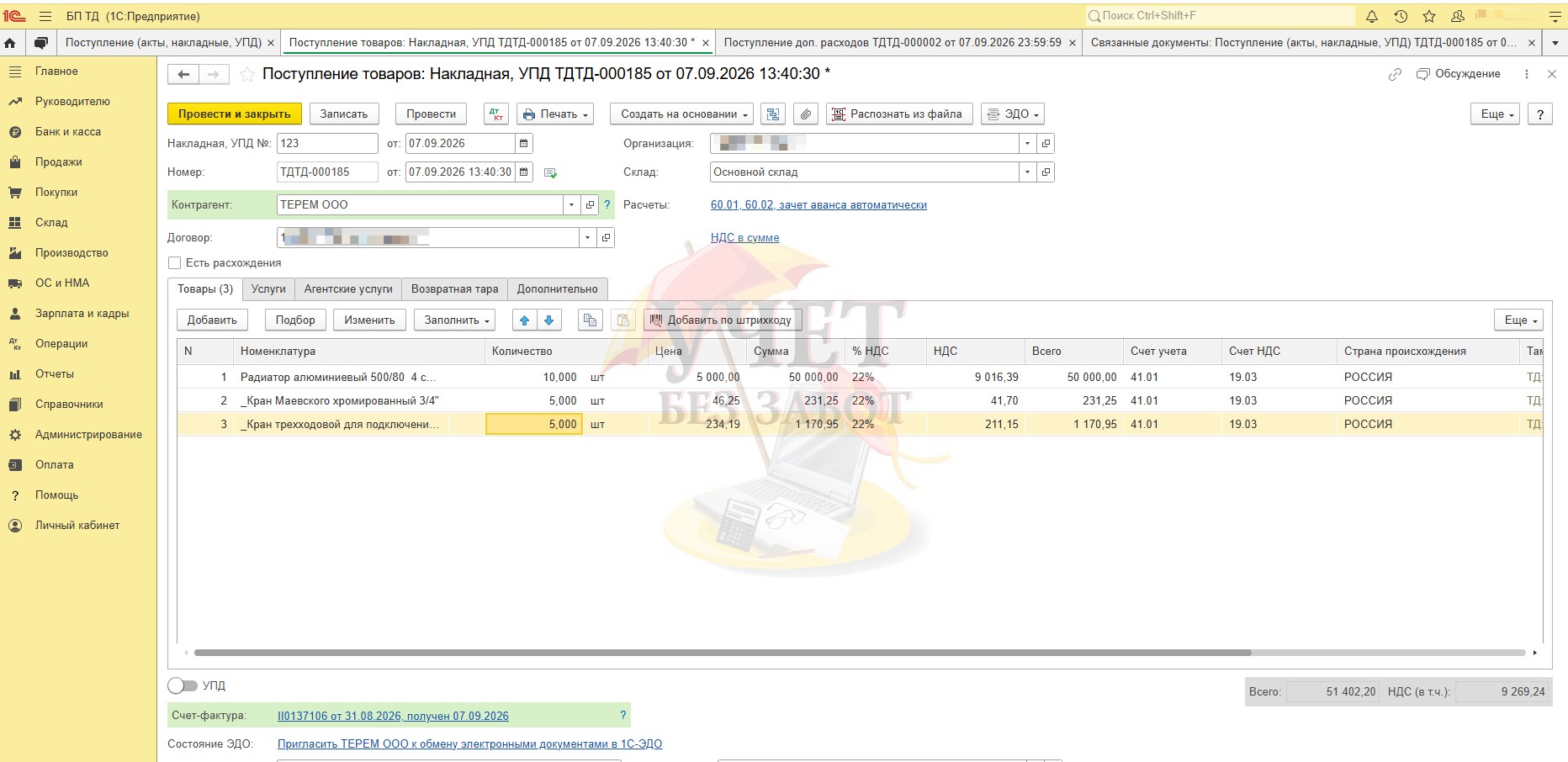Screen dimensions: 1568x762
Task: Open favorites star in top bar
Action: click(1429, 16)
